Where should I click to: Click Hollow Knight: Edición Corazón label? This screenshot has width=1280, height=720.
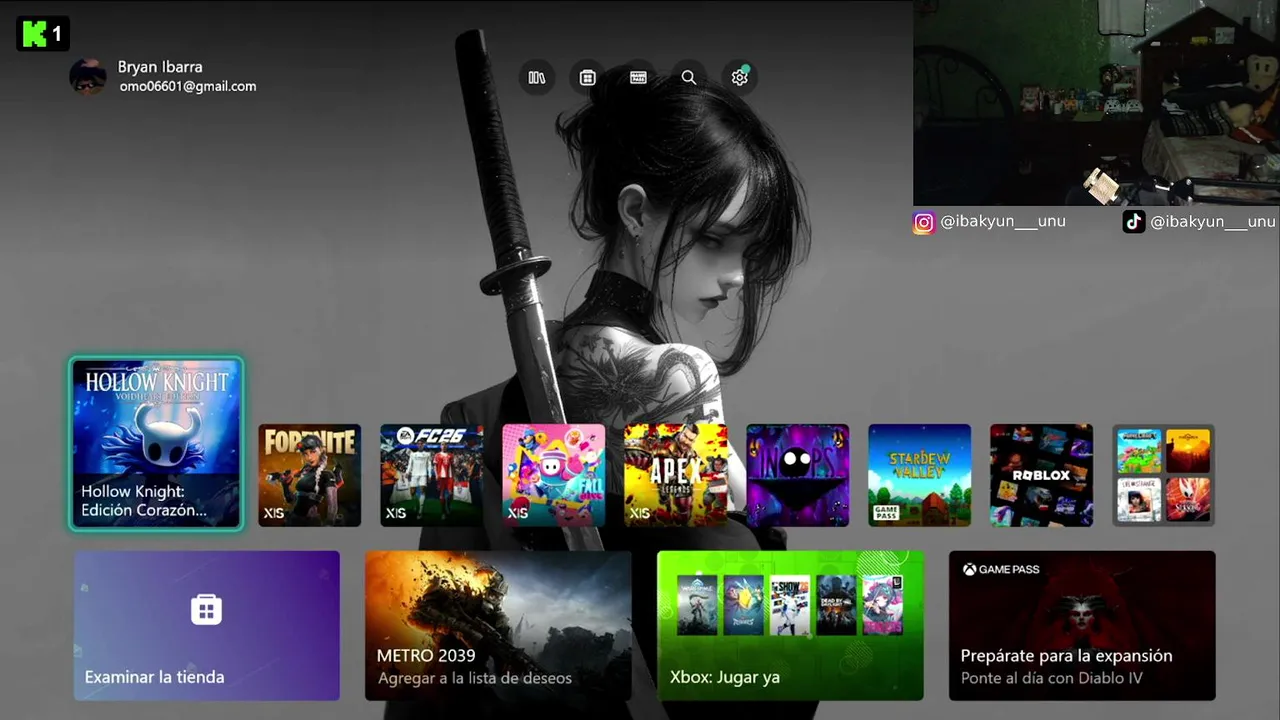(x=145, y=500)
